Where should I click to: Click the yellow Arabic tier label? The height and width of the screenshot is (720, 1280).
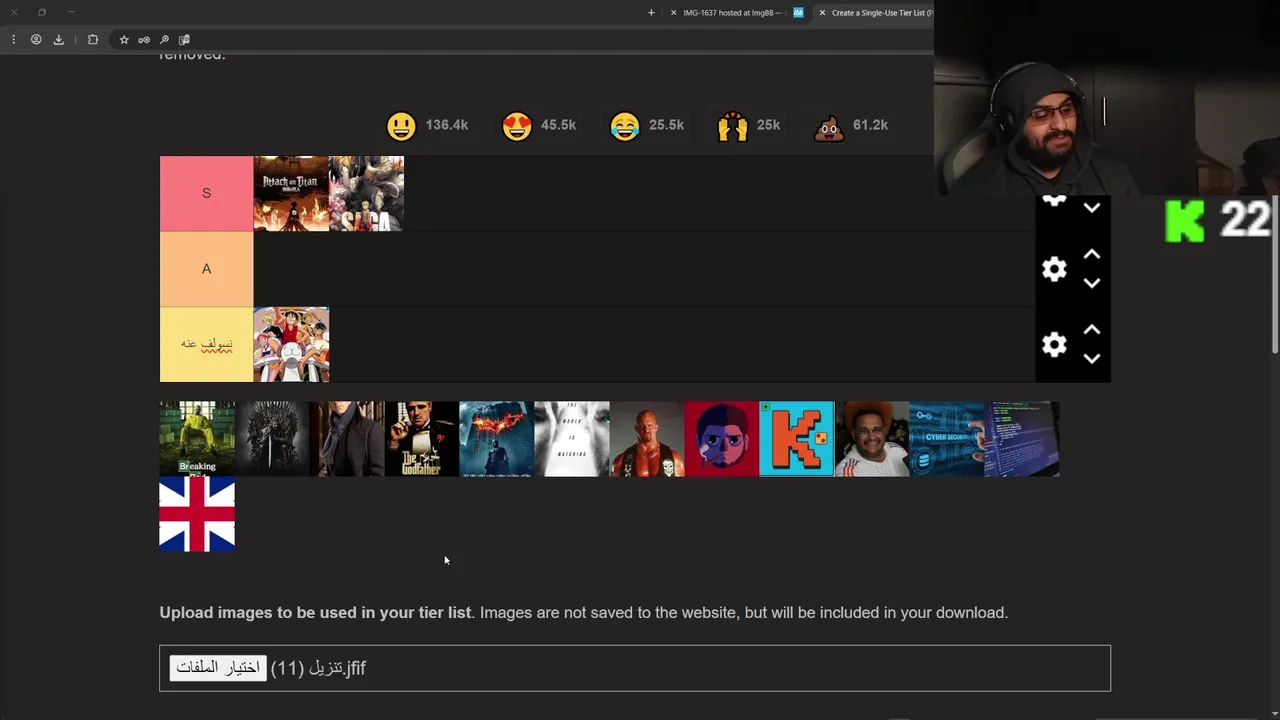pos(206,344)
